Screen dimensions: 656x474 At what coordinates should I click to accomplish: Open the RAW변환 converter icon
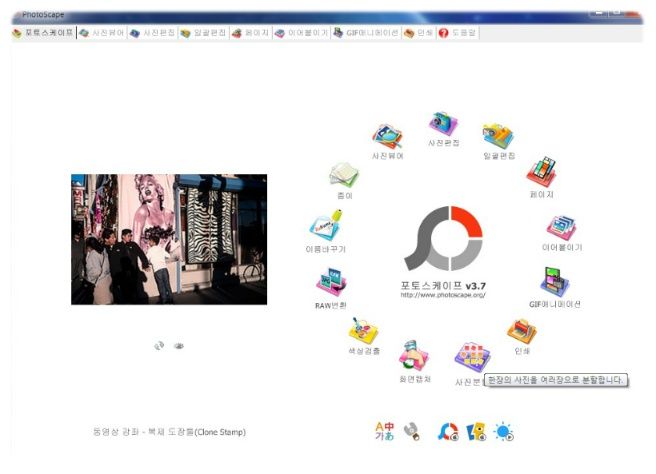pyautogui.click(x=331, y=283)
